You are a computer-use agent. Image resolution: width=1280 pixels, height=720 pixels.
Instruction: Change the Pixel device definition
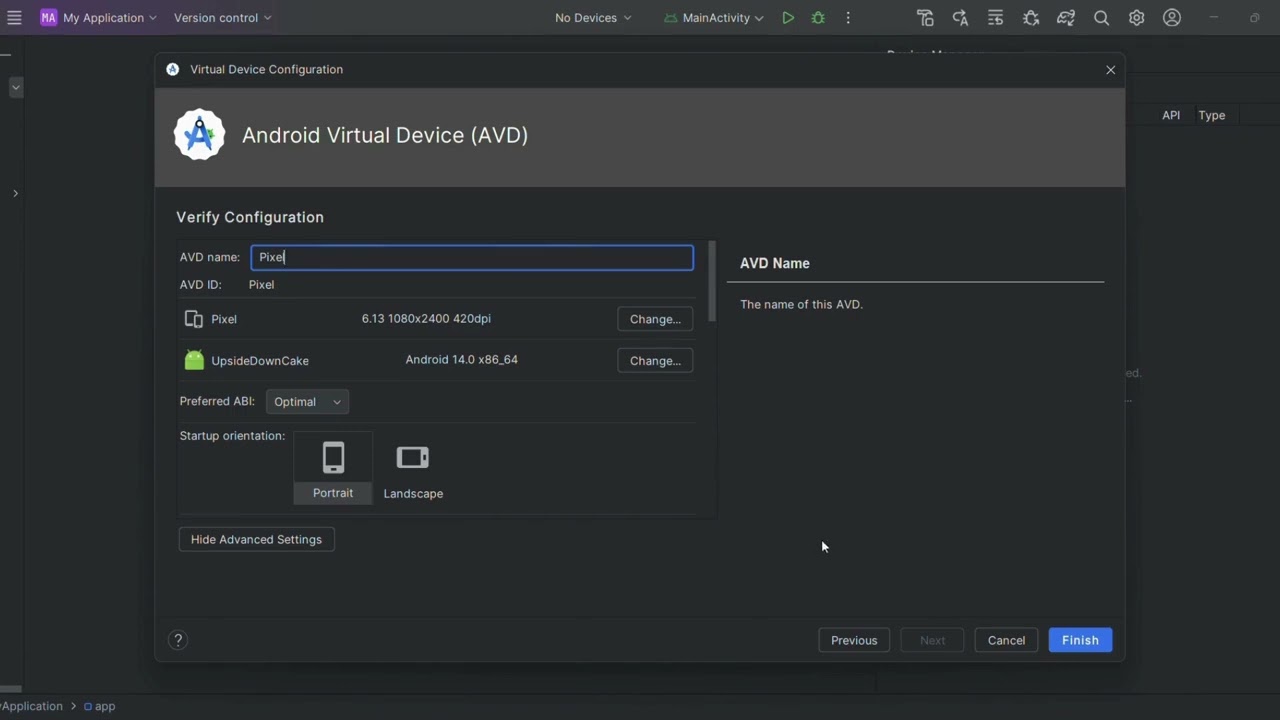coord(655,319)
